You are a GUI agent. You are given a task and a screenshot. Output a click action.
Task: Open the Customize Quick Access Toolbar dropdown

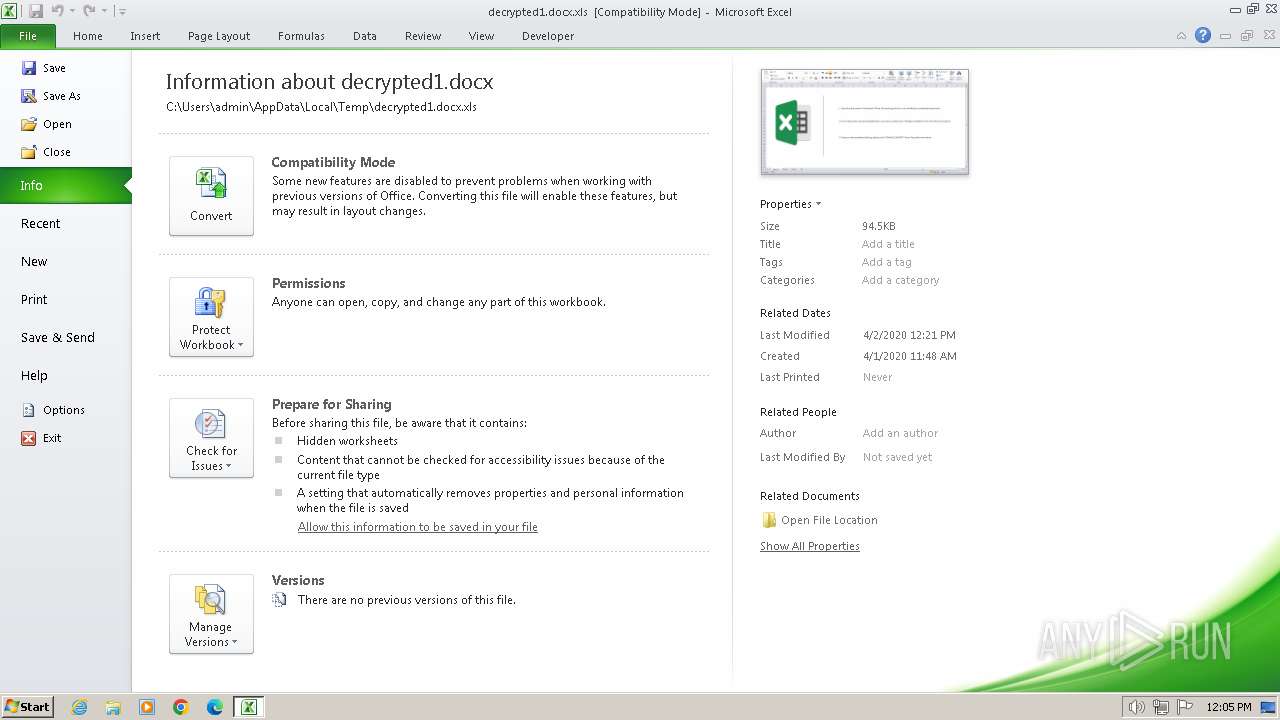pyautogui.click(x=122, y=11)
